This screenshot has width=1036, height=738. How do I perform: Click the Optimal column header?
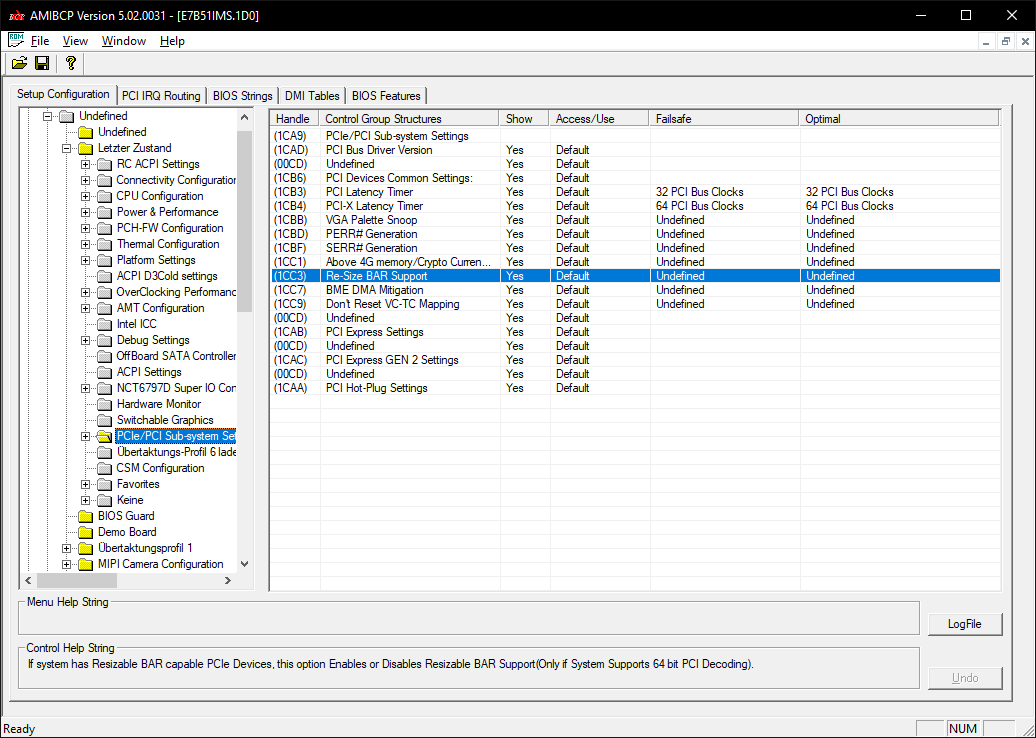click(899, 119)
